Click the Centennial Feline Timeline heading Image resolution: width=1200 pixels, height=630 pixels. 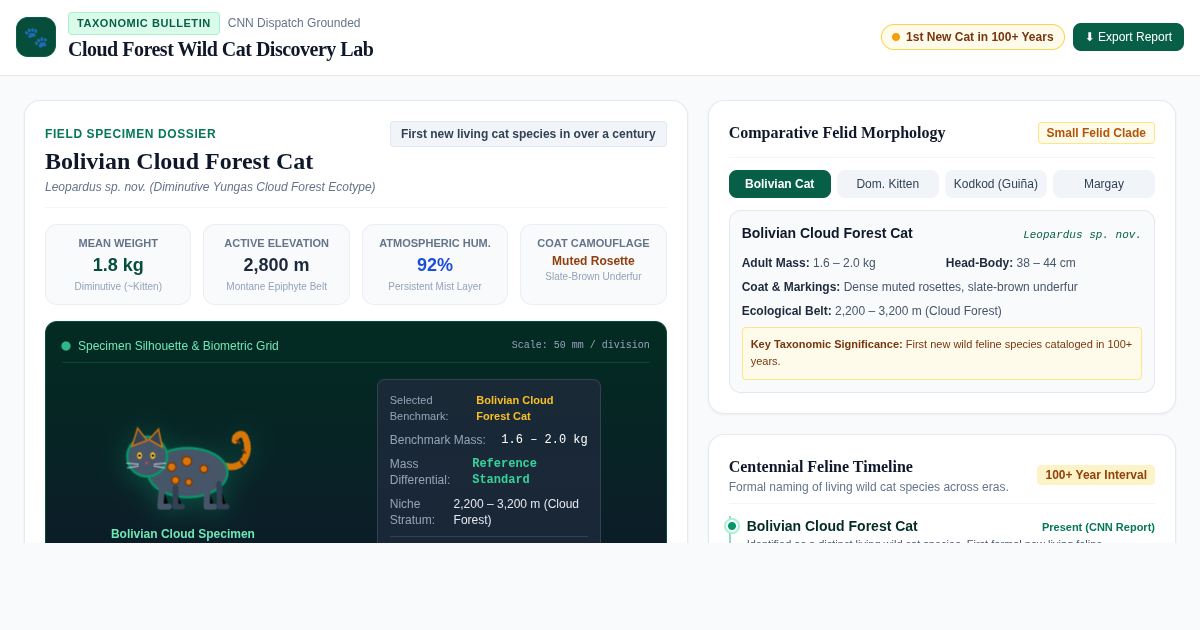(x=821, y=467)
